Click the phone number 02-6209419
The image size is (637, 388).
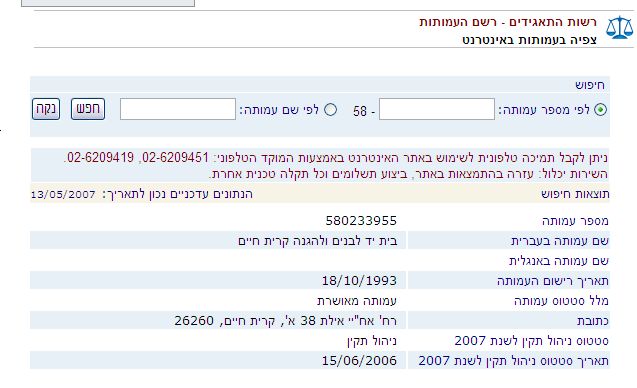(x=100, y=157)
